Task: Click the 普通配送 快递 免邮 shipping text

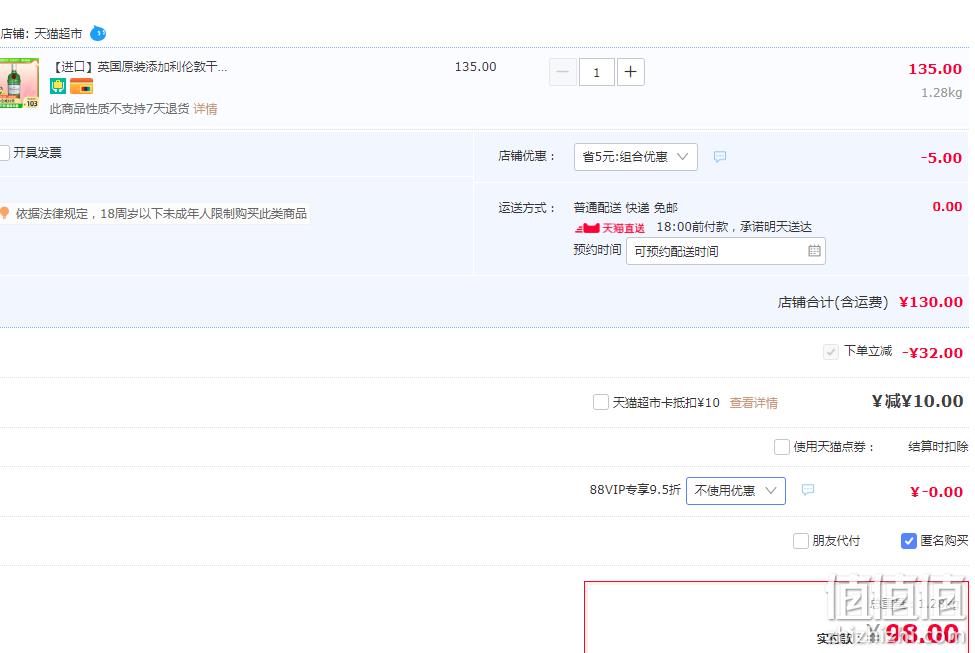Action: tap(626, 208)
